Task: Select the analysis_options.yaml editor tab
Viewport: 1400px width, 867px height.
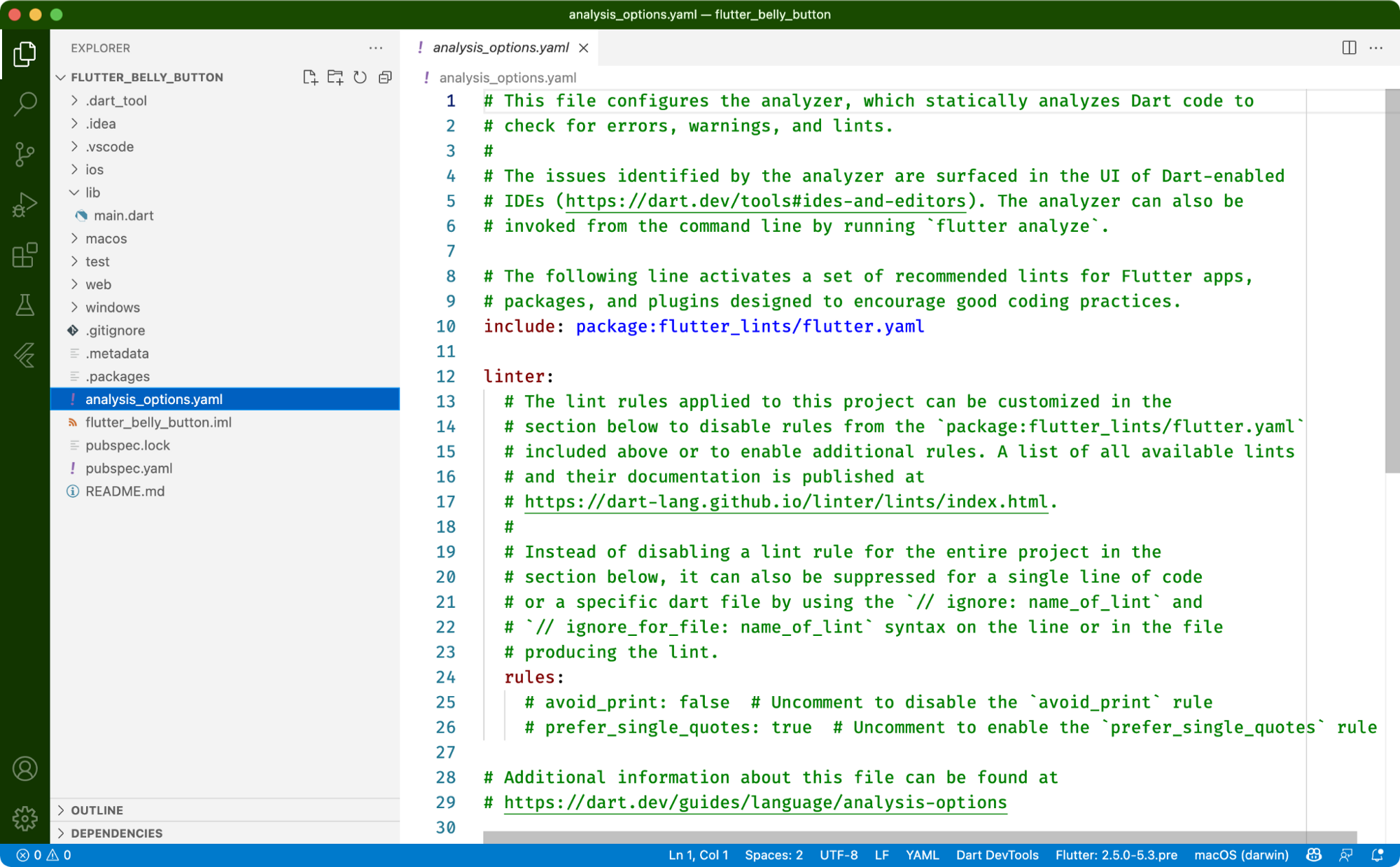Action: tap(500, 48)
